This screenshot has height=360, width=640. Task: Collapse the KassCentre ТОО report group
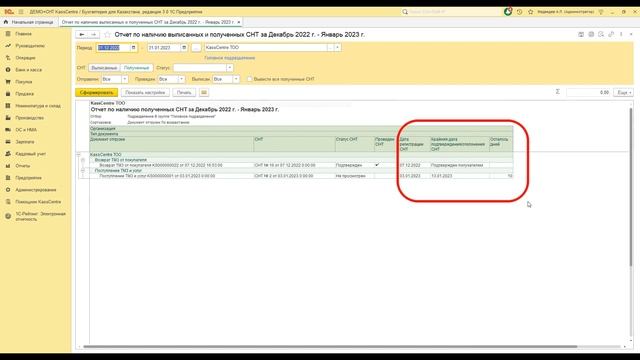pos(79,155)
